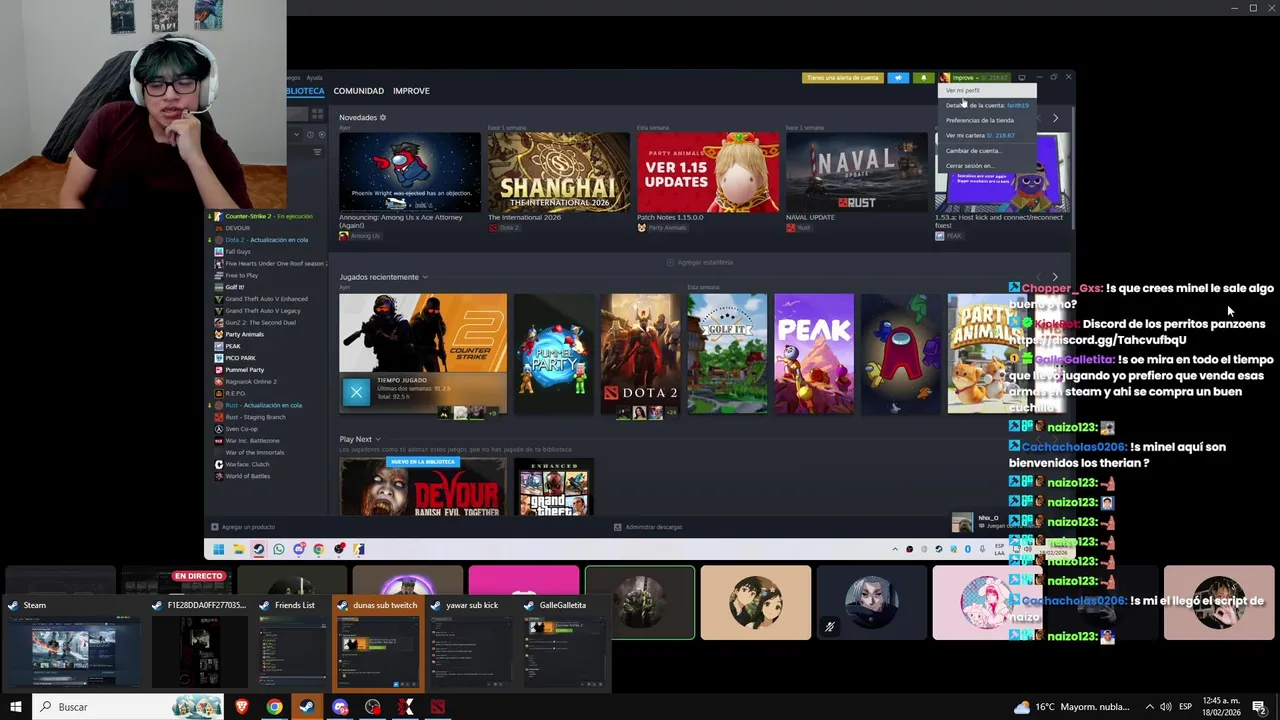Select Pummel Party in the library list
Image resolution: width=1280 pixels, height=720 pixels.
point(244,370)
